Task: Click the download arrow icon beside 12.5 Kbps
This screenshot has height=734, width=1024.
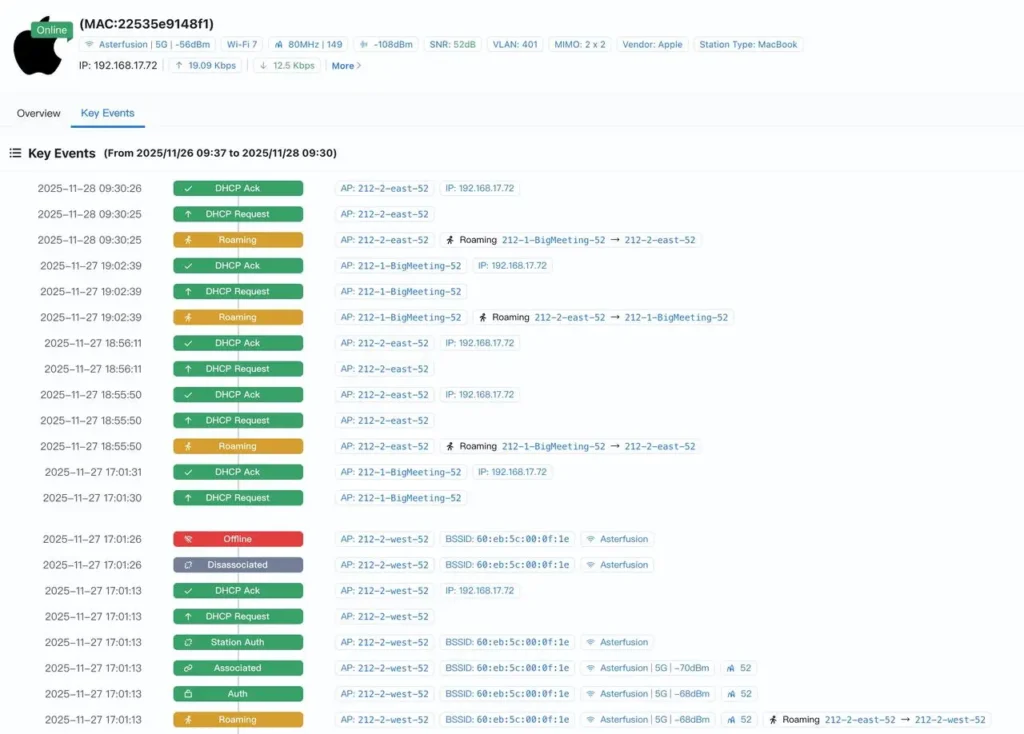Action: [x=262, y=65]
